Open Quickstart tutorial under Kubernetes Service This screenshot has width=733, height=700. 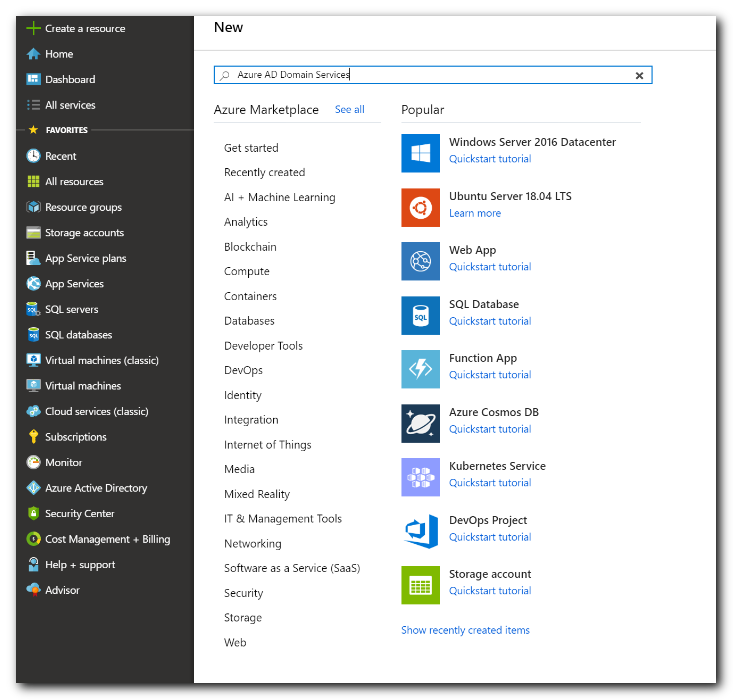(x=490, y=483)
